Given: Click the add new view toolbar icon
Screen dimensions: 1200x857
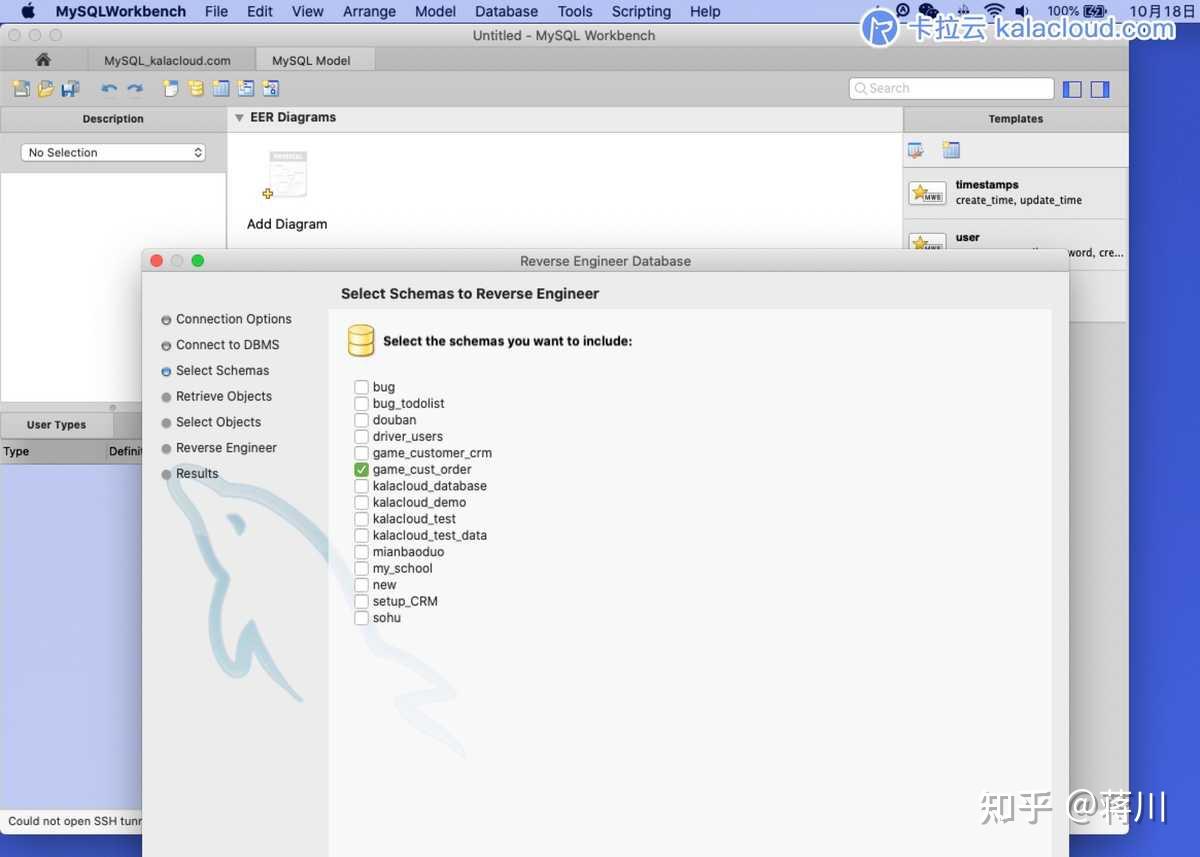Looking at the screenshot, I should pyautogui.click(x=246, y=89).
